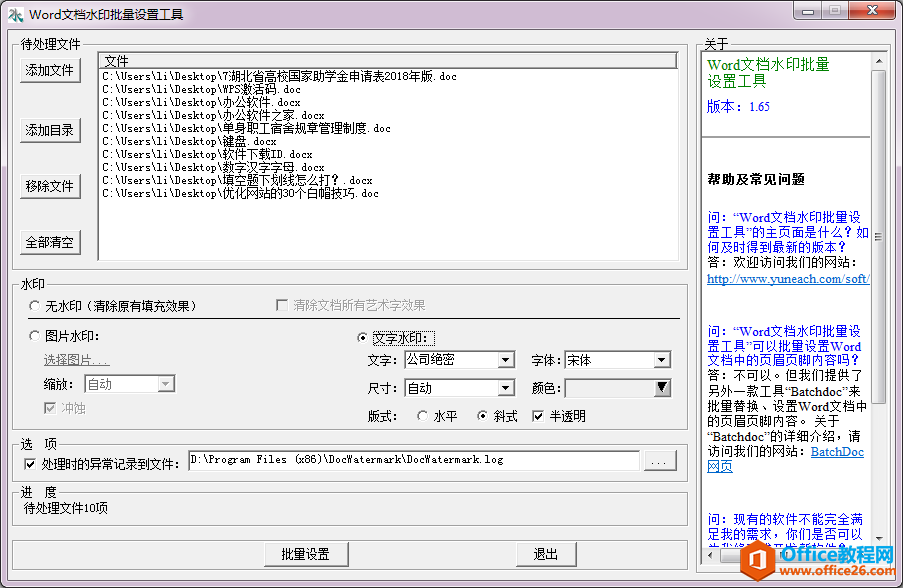
Task: Open the 文字 watermark text dropdown
Action: 506,360
